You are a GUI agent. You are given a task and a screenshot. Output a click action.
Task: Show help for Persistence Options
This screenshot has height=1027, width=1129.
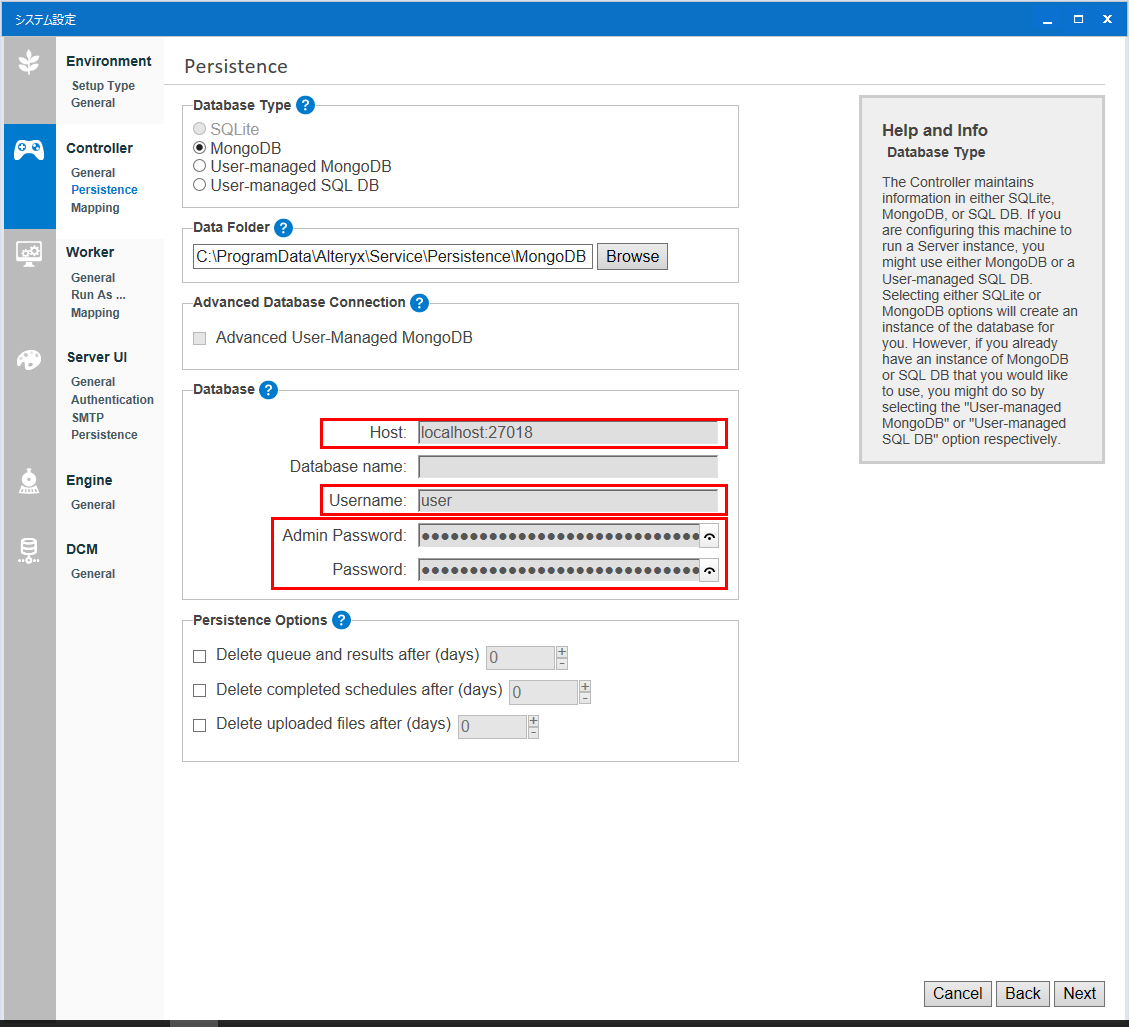(x=342, y=620)
